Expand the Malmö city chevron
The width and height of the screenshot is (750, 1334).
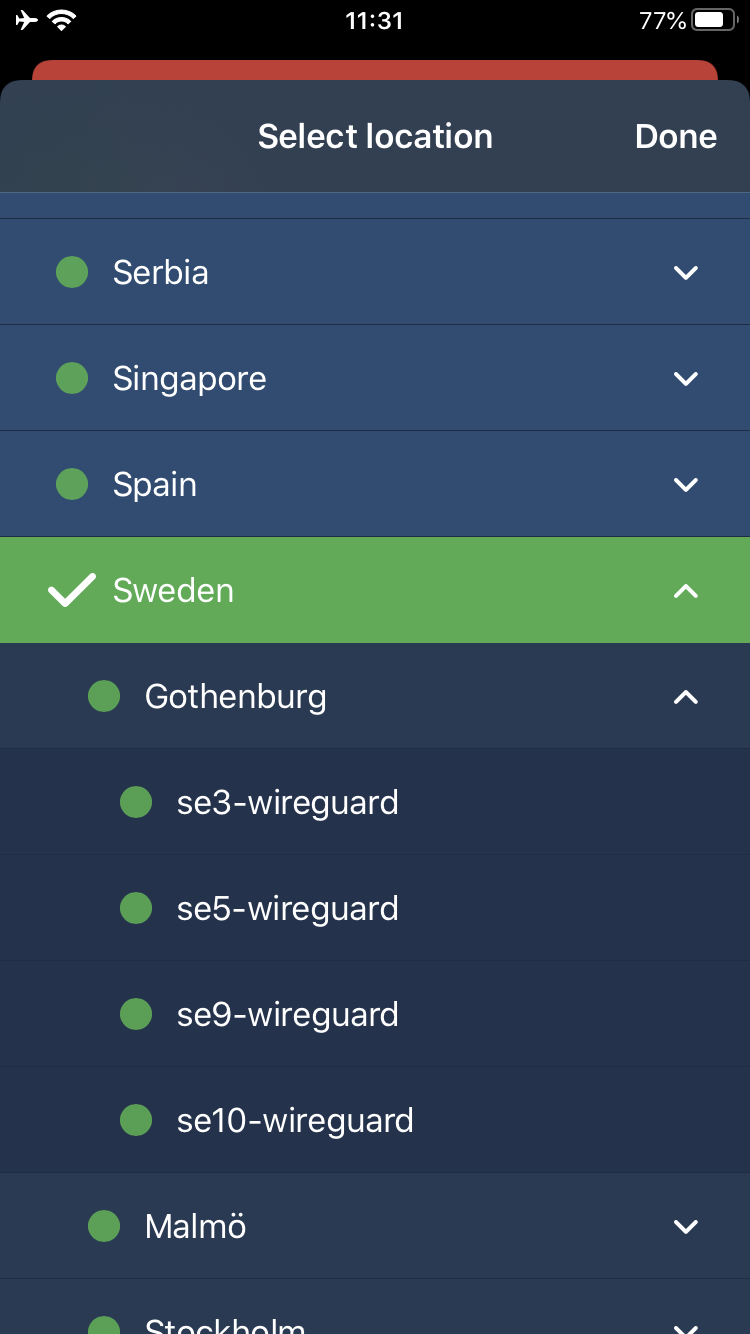pos(686,1226)
